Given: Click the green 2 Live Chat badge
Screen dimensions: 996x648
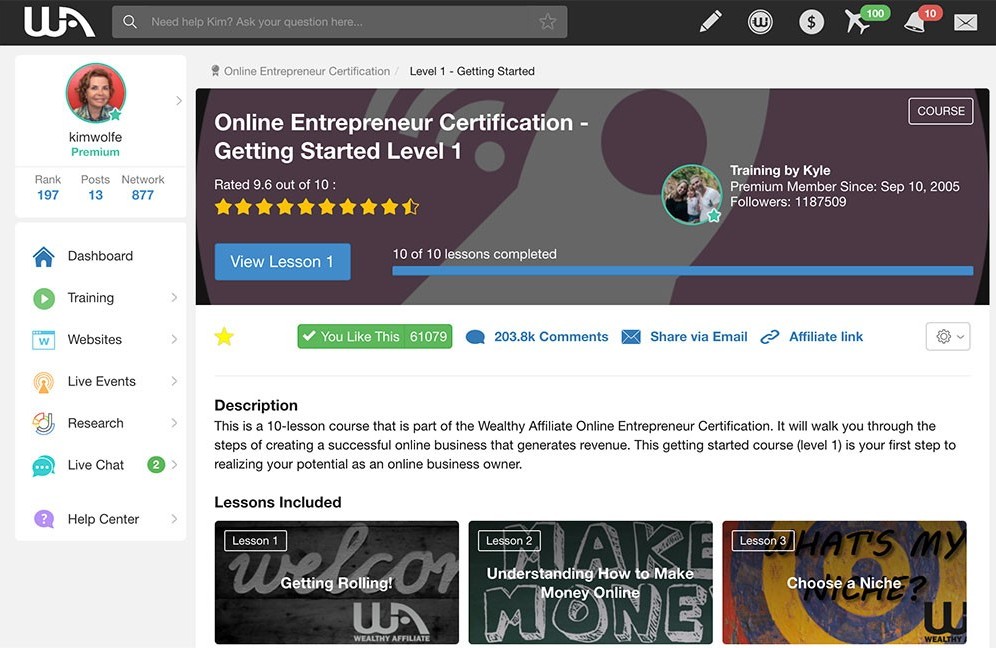Looking at the screenshot, I should (156, 465).
